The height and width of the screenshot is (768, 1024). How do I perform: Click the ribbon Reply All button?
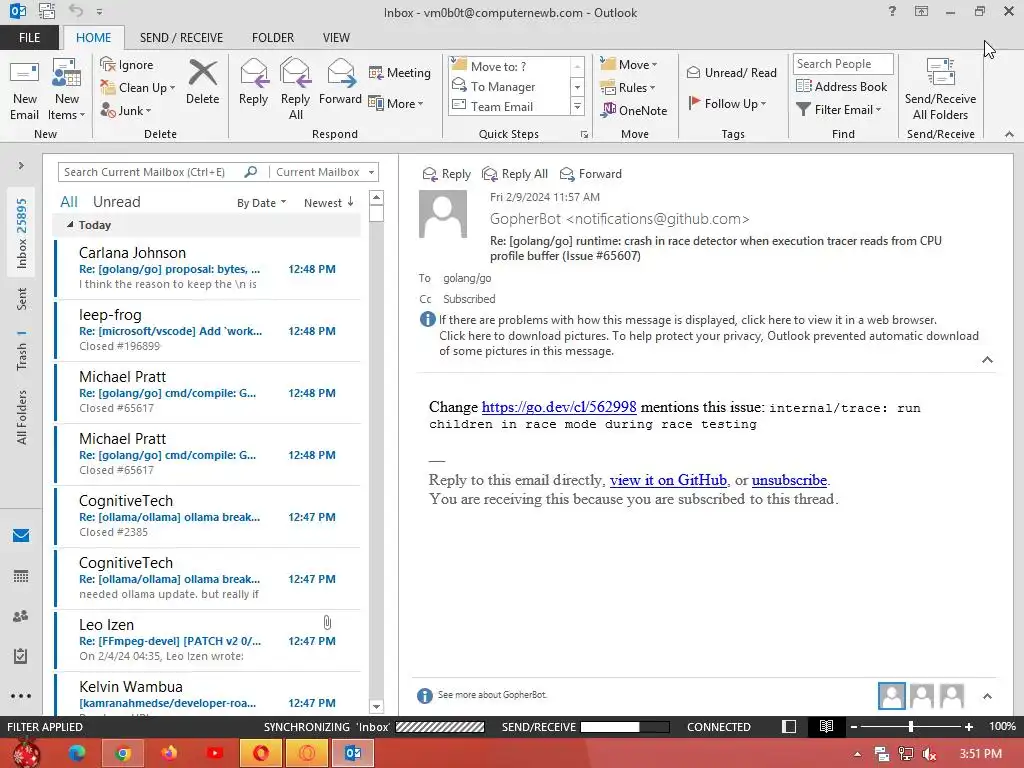tap(295, 90)
